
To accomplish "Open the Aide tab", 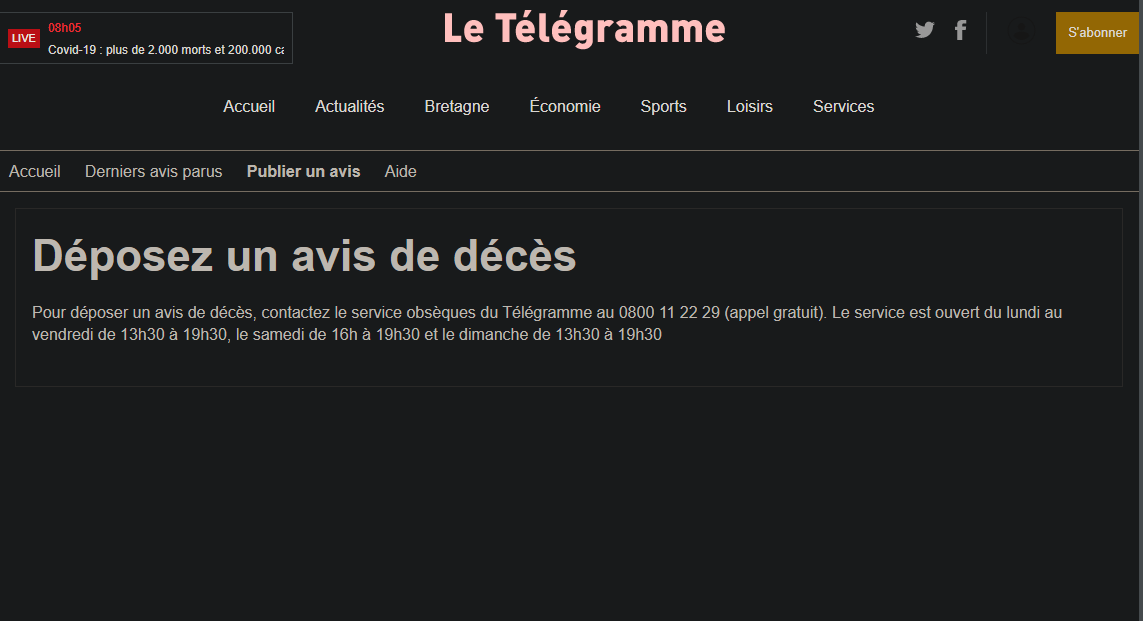I will 400,171.
